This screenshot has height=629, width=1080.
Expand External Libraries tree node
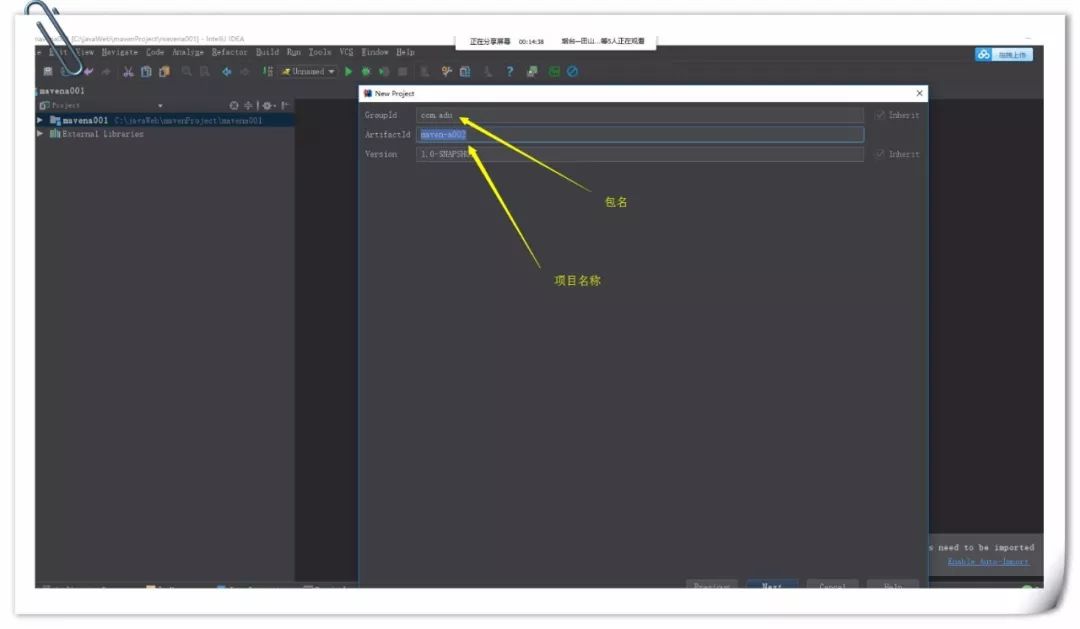click(x=40, y=134)
